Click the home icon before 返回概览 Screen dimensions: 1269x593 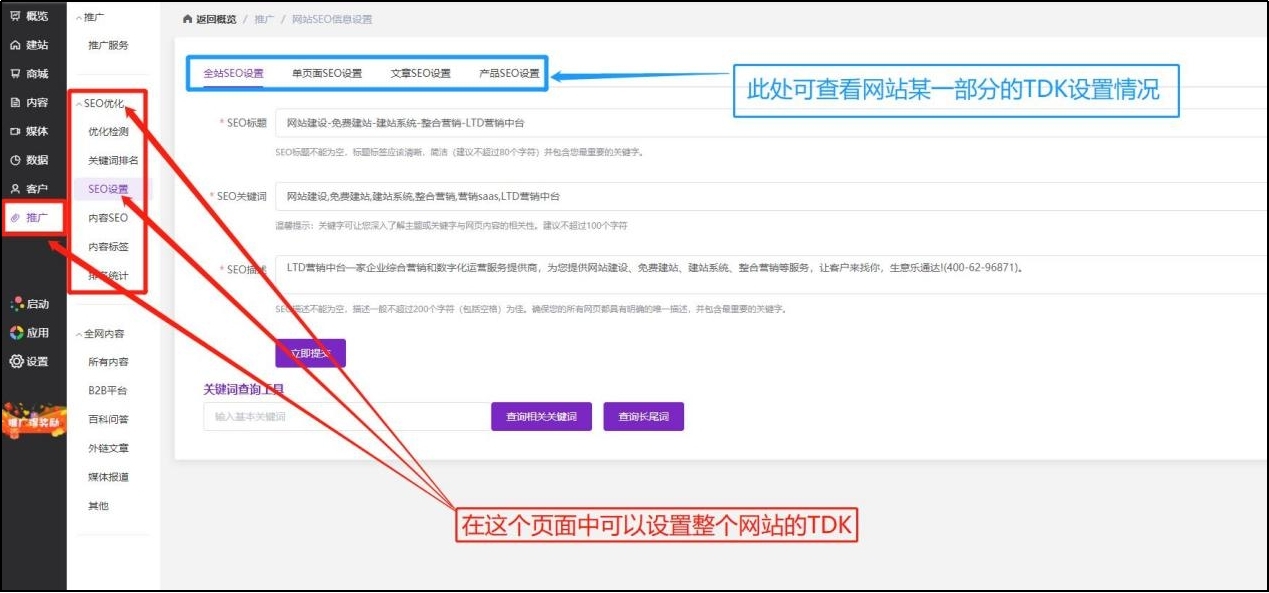(x=187, y=20)
